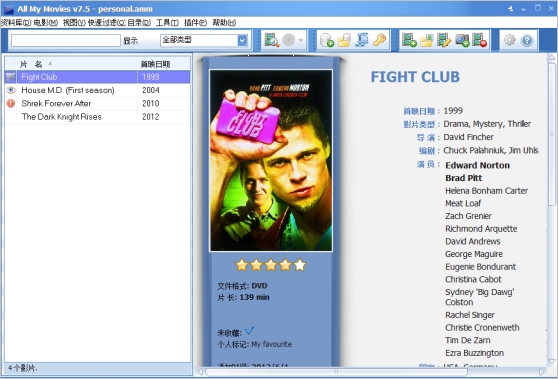Open the 电影 menu
This screenshot has height=379, width=558.
click(x=46, y=23)
